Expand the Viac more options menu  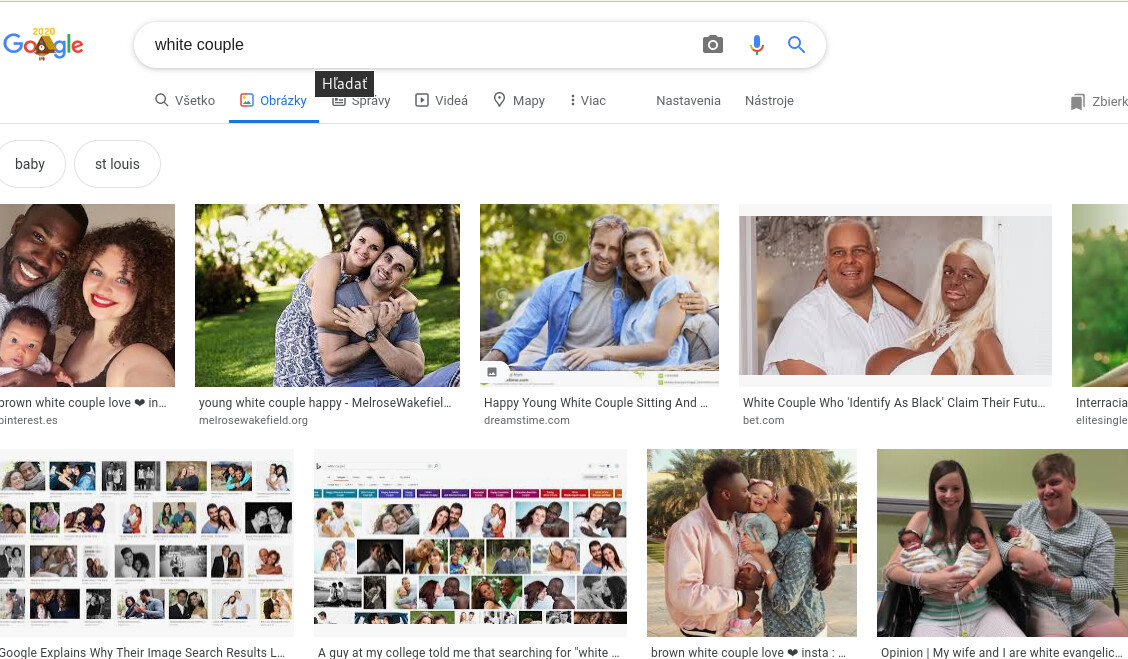[x=587, y=101]
